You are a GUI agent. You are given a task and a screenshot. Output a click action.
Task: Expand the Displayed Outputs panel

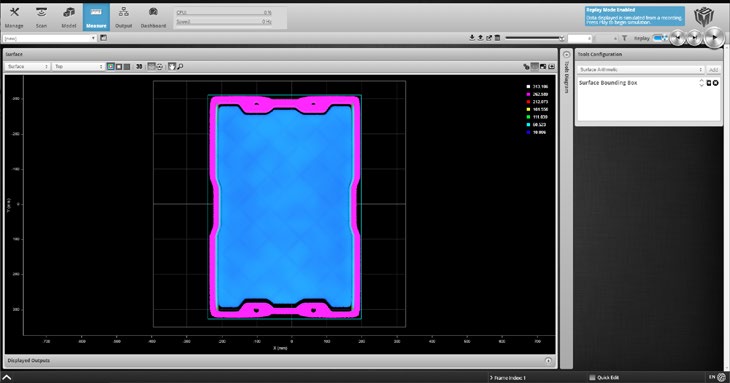pyautogui.click(x=548, y=361)
